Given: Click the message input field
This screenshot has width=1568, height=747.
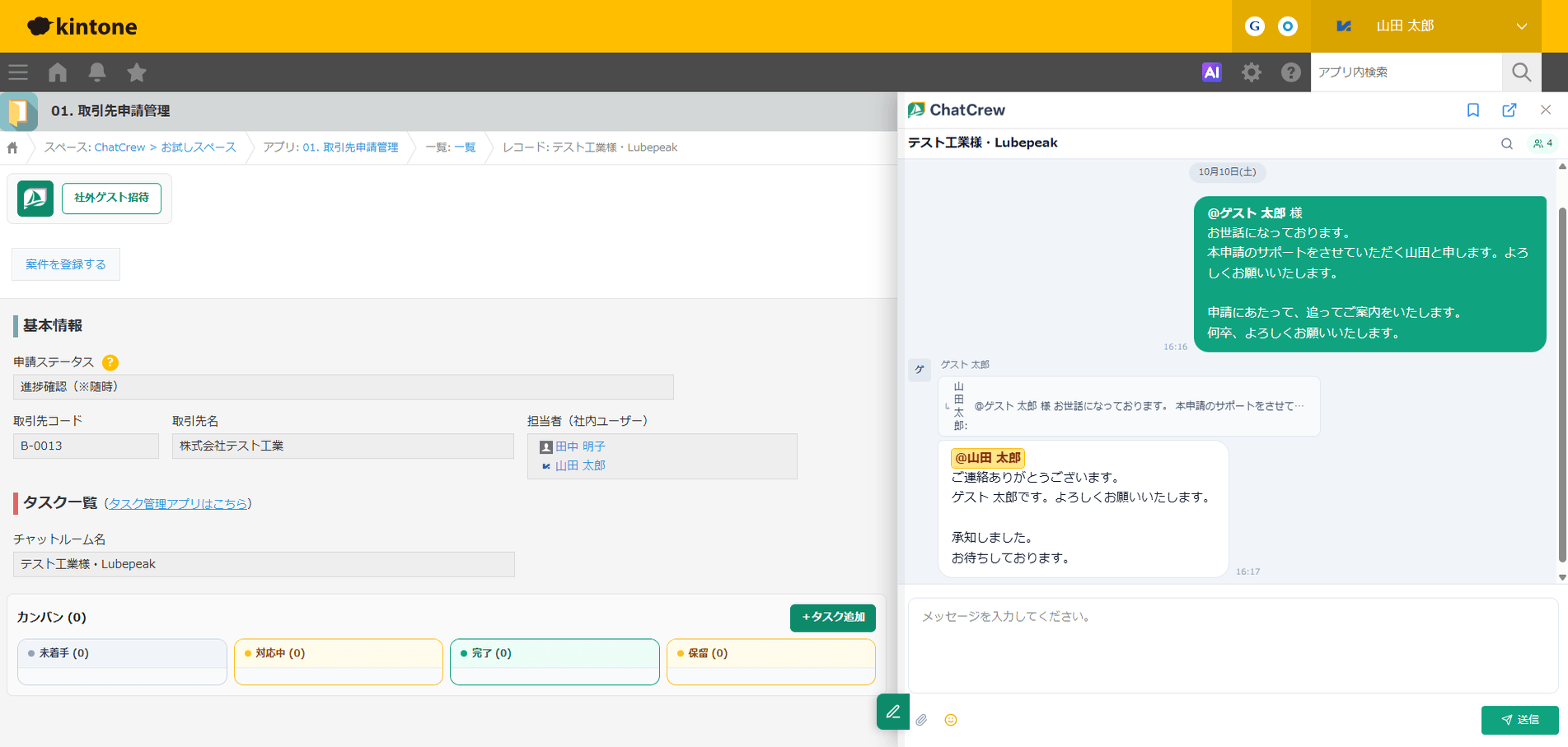Looking at the screenshot, I should pos(1233,646).
